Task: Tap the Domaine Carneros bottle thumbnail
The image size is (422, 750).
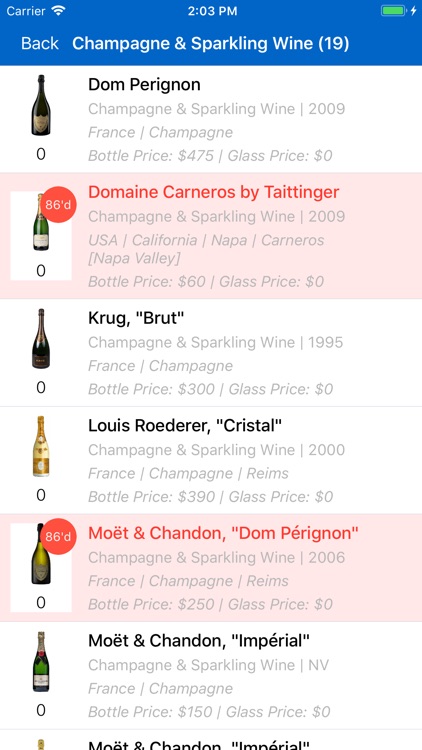Action: coord(41,222)
